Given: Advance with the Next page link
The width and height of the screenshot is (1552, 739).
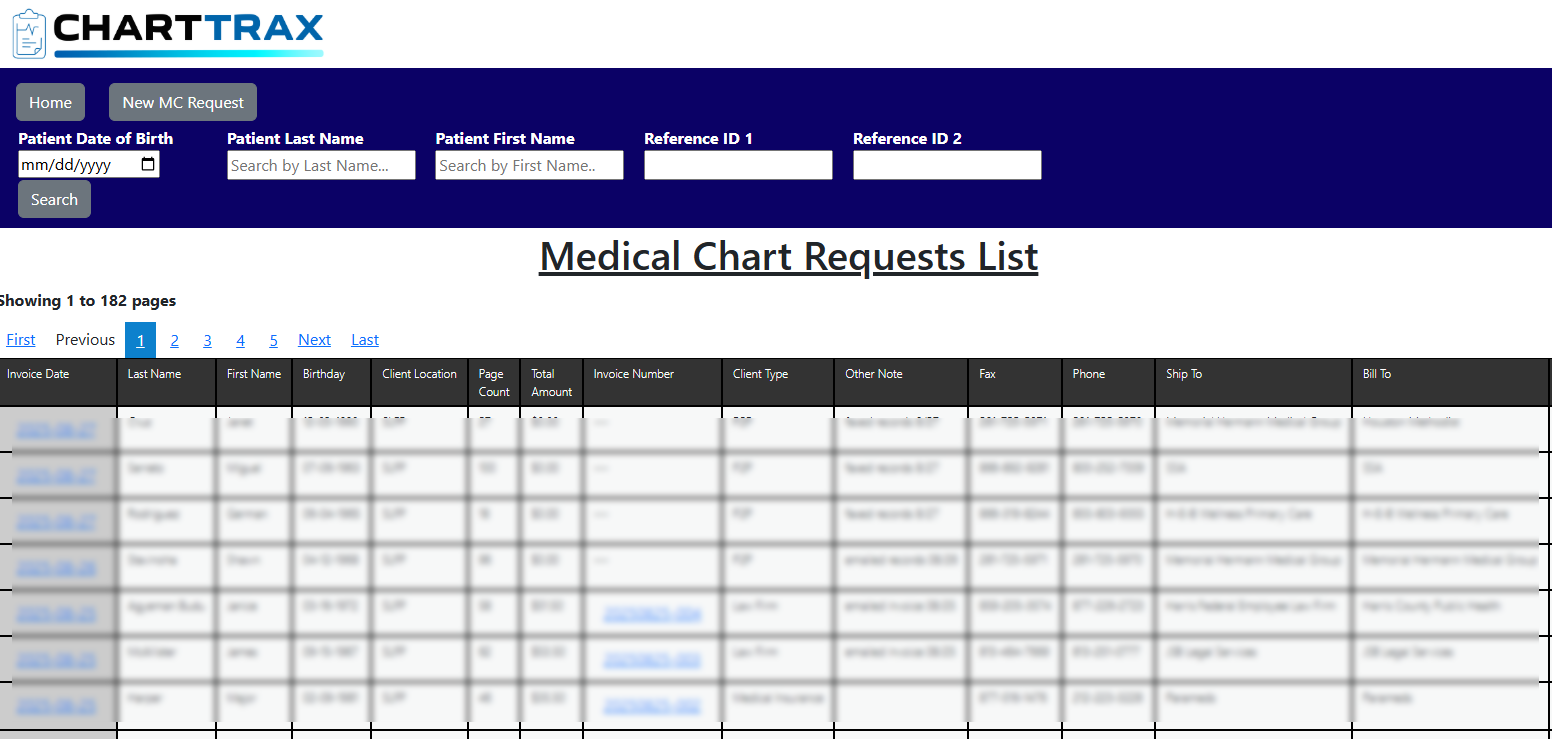Looking at the screenshot, I should pyautogui.click(x=314, y=340).
